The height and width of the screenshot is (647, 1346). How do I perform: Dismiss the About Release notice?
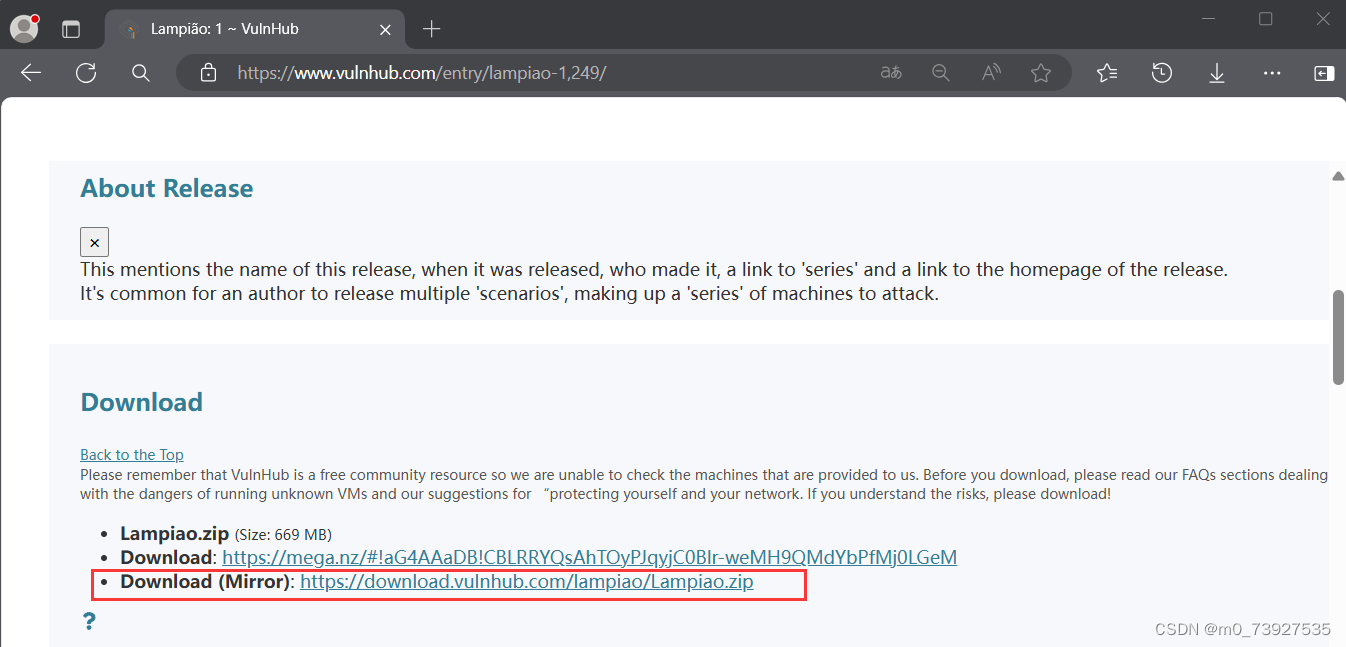click(93, 241)
